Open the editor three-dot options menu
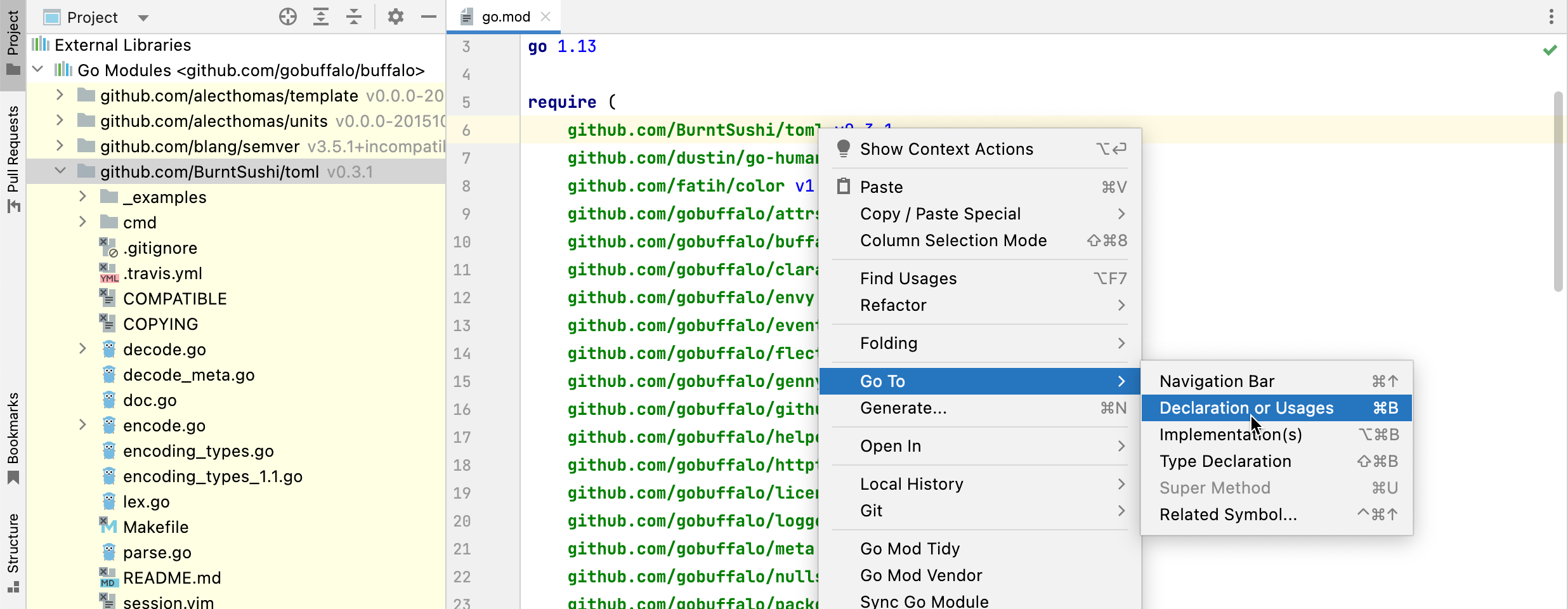Screen dimensions: 1568x609 (x=1552, y=16)
